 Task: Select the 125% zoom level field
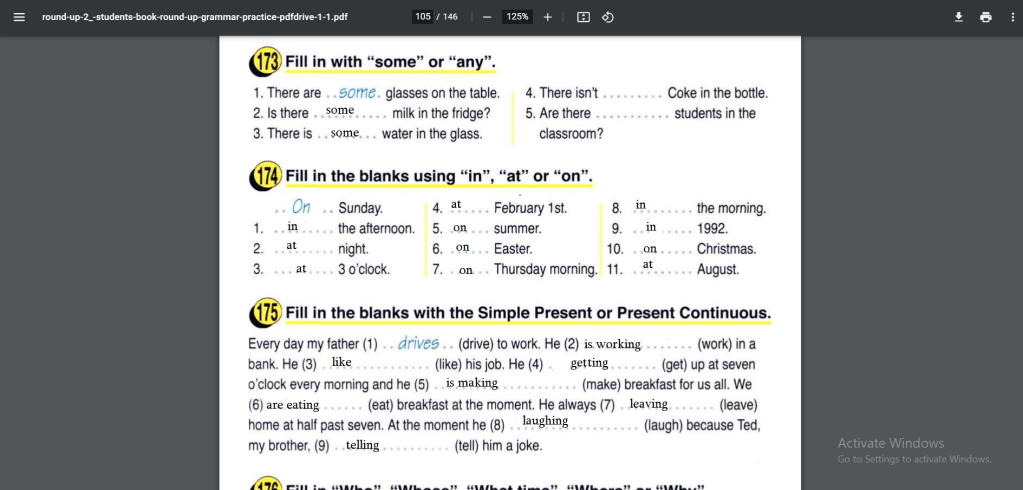[517, 17]
